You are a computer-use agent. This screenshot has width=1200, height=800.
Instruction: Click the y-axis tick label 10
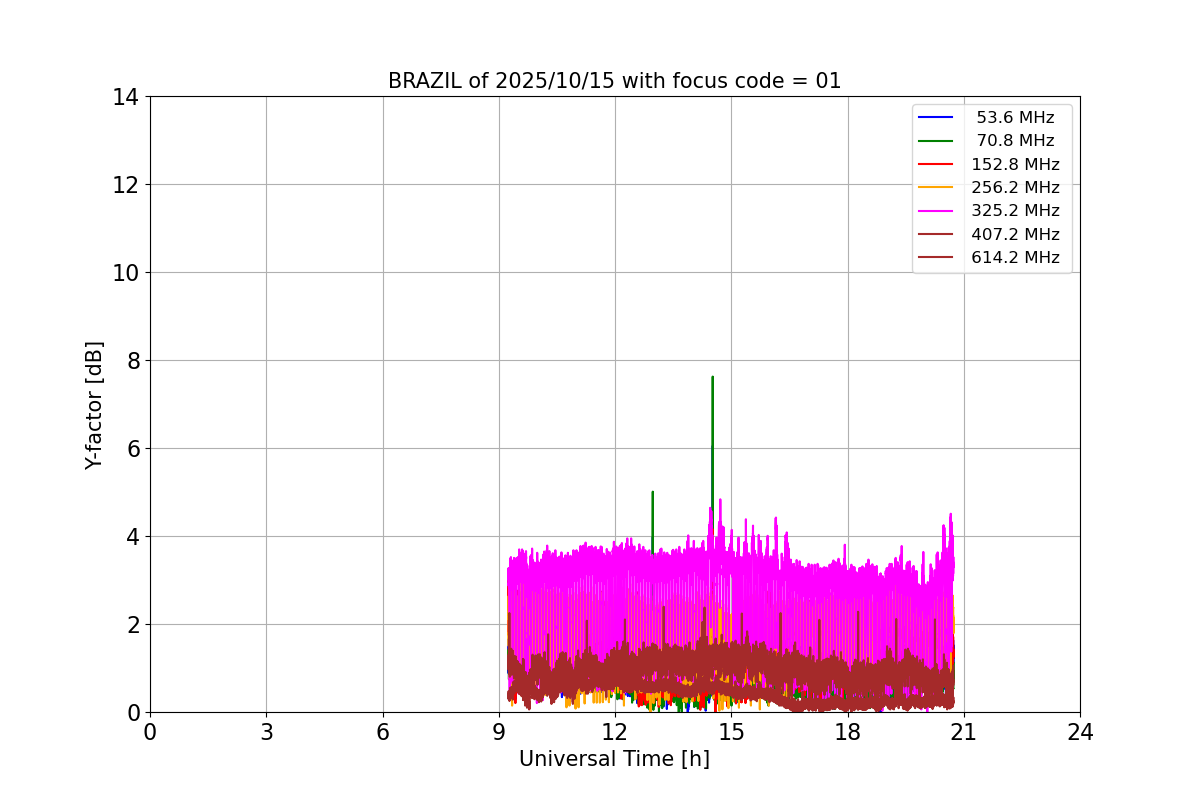pos(125,273)
